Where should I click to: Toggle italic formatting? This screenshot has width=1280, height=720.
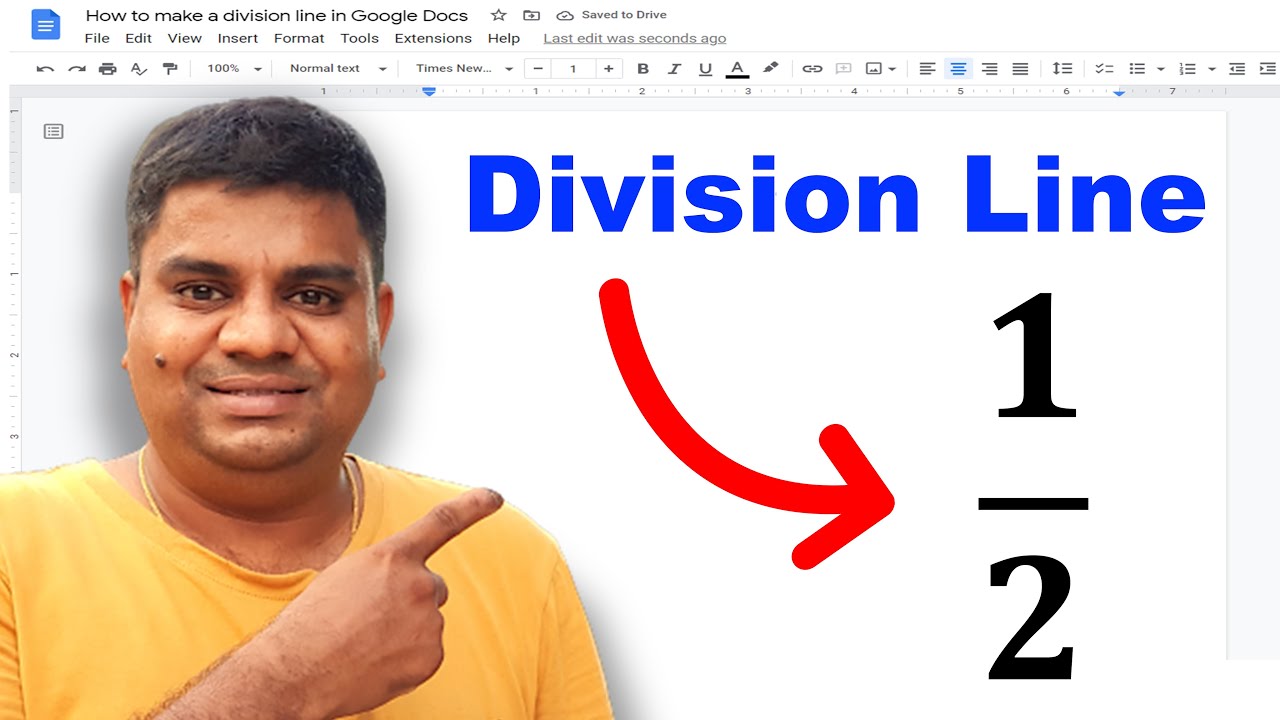pyautogui.click(x=674, y=69)
